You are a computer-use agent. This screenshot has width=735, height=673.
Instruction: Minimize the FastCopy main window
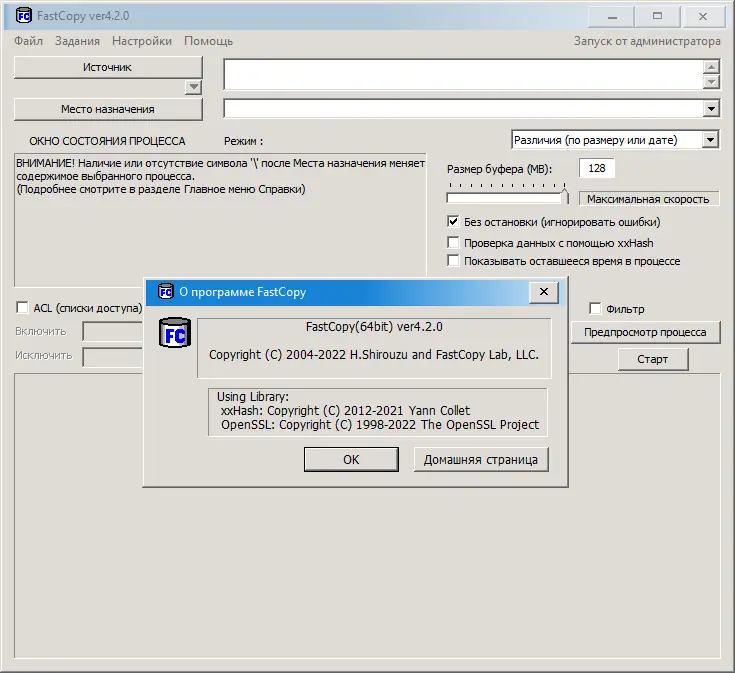click(x=612, y=17)
